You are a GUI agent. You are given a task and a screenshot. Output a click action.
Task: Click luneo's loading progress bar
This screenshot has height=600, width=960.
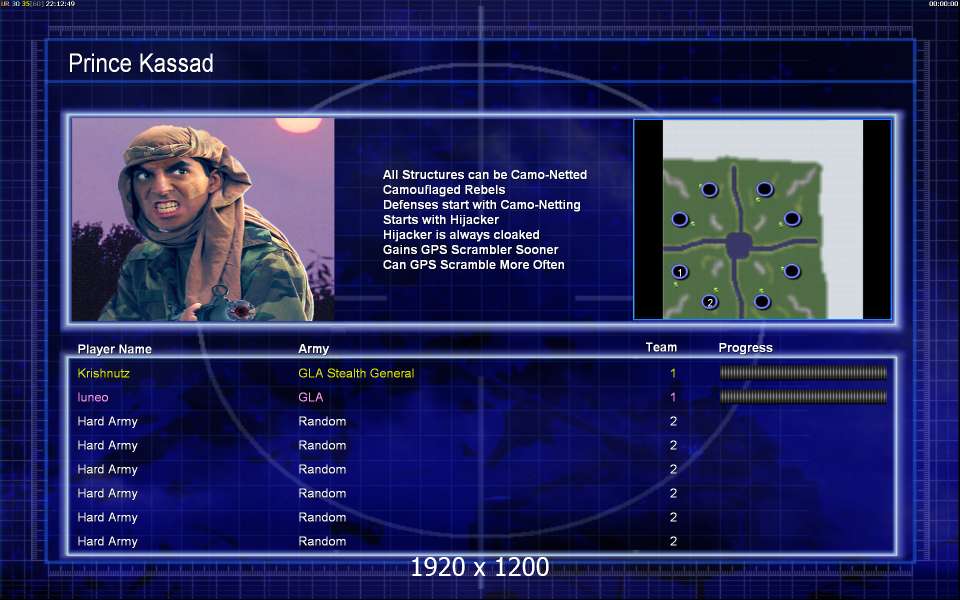[803, 397]
